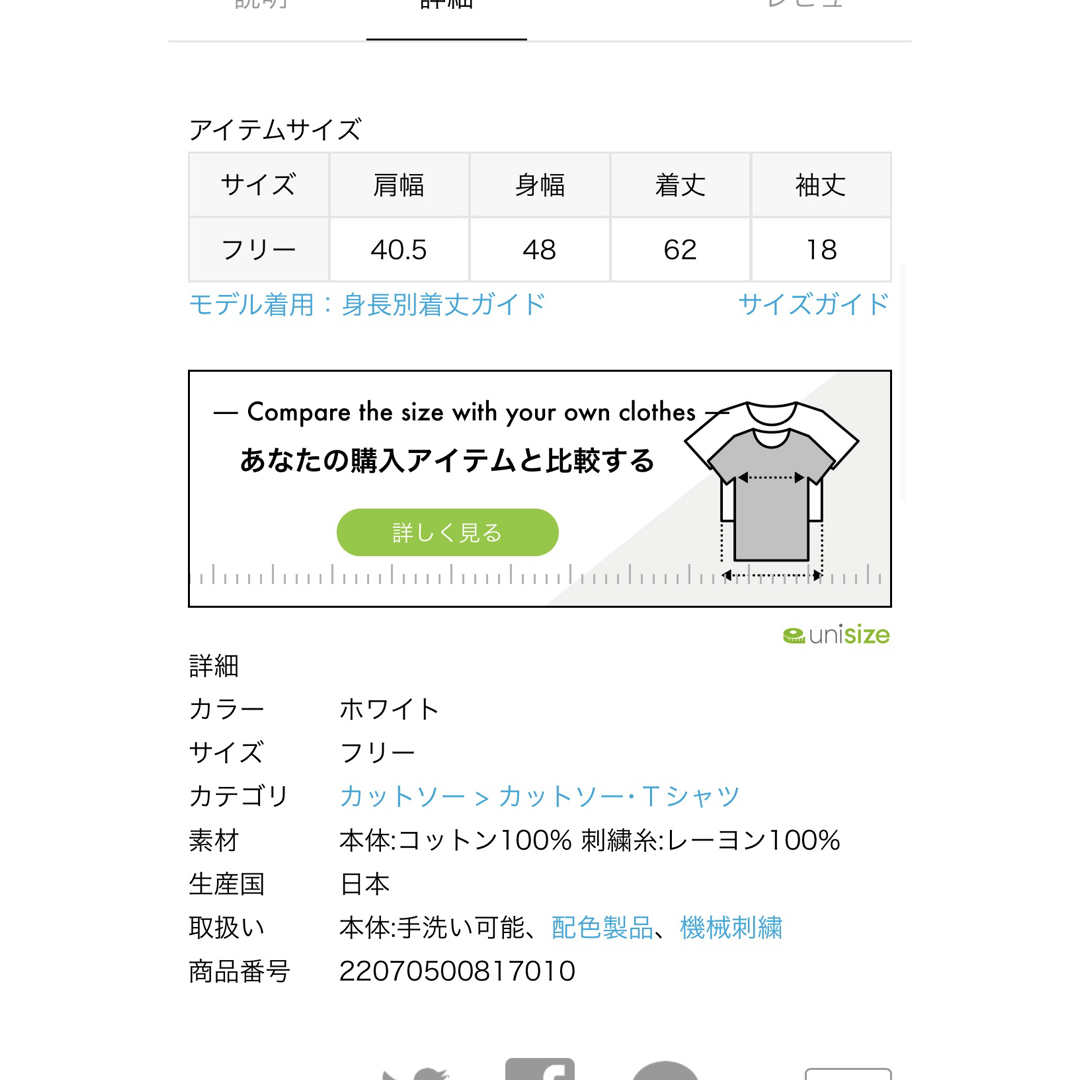Share on Twitter via bird icon
The height and width of the screenshot is (1080, 1080).
click(x=415, y=1074)
